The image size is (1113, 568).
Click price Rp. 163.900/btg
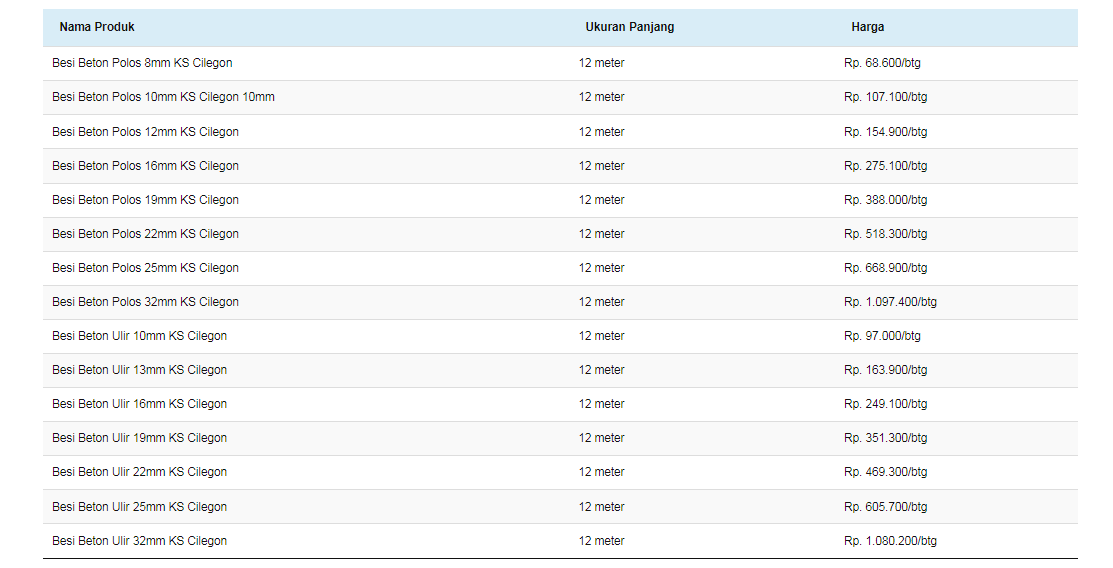click(x=886, y=370)
